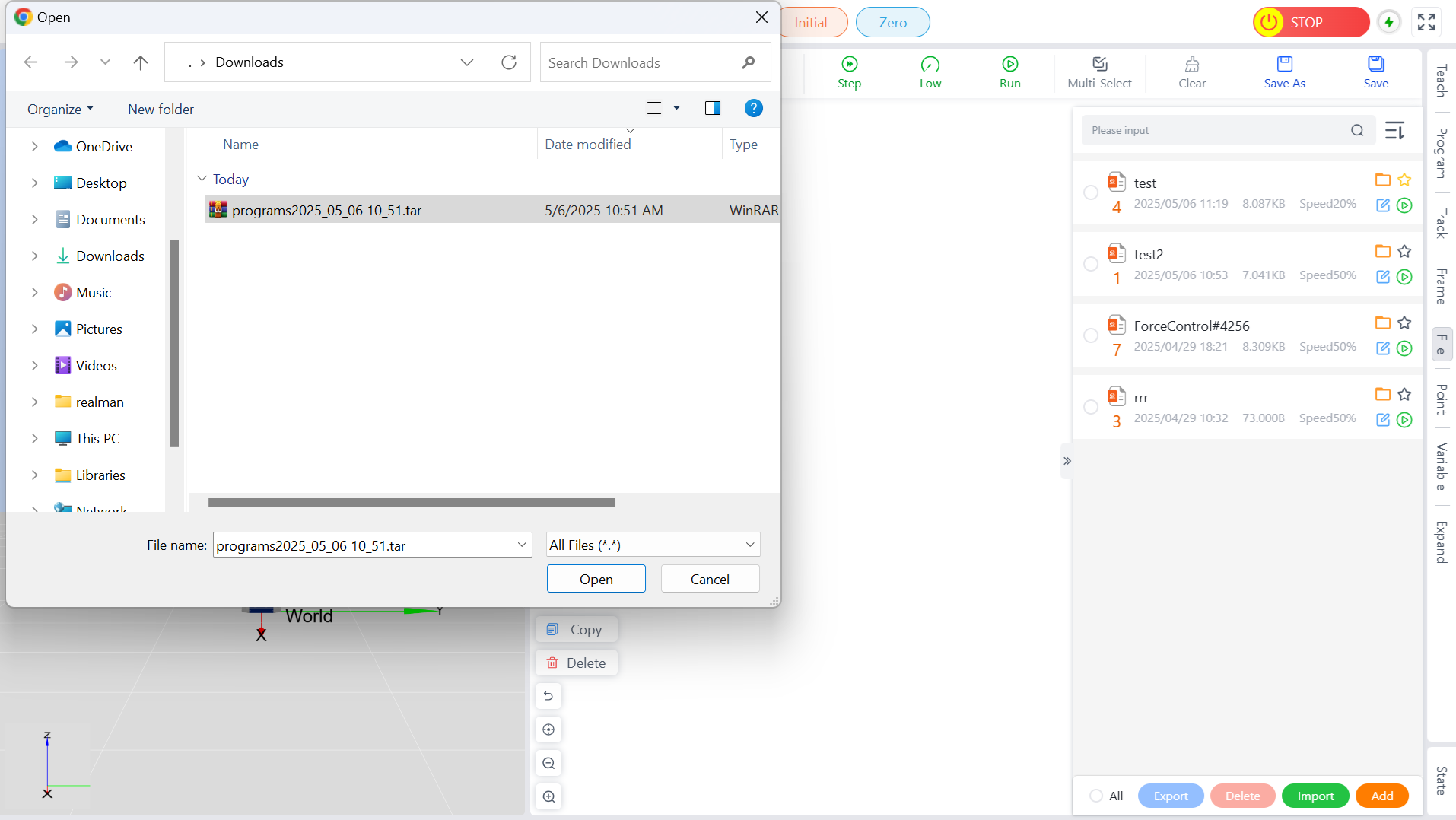Open the Organize dropdown menu
The width and height of the screenshot is (1456, 820).
coord(60,109)
